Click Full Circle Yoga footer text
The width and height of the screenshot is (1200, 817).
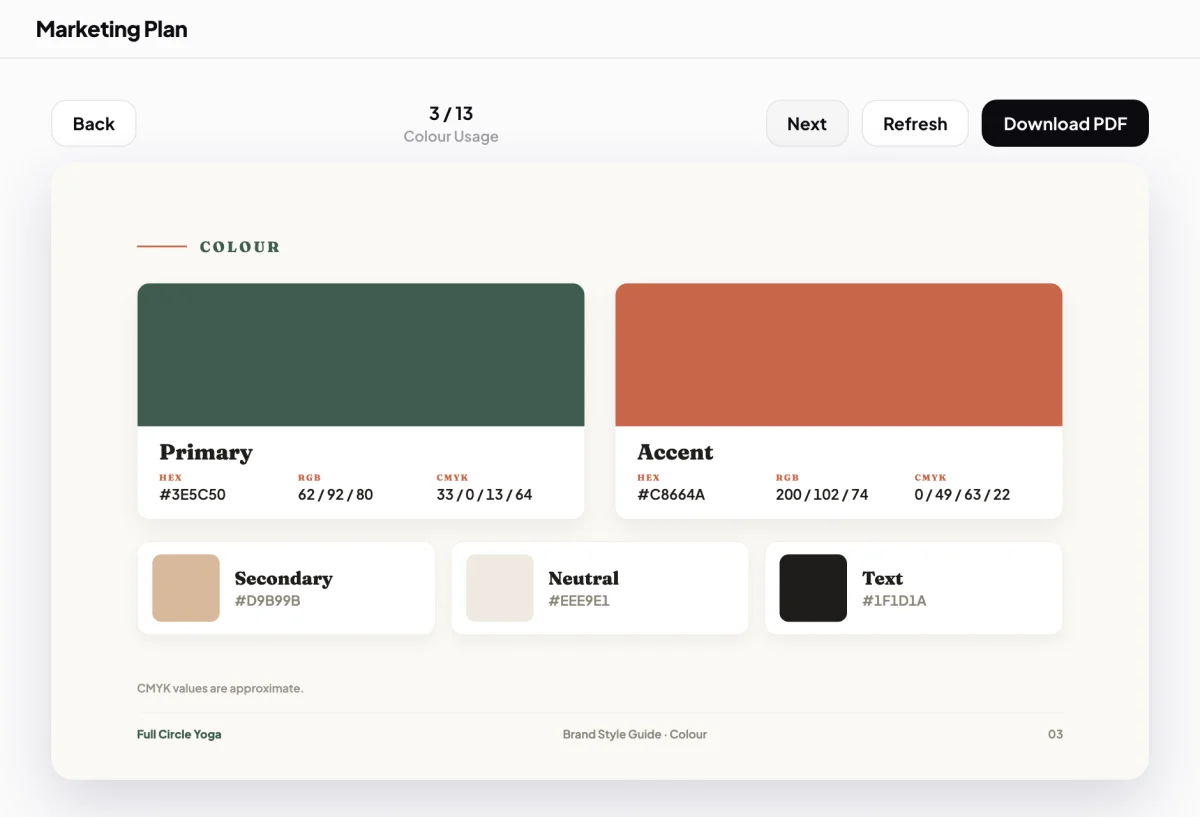pos(179,734)
